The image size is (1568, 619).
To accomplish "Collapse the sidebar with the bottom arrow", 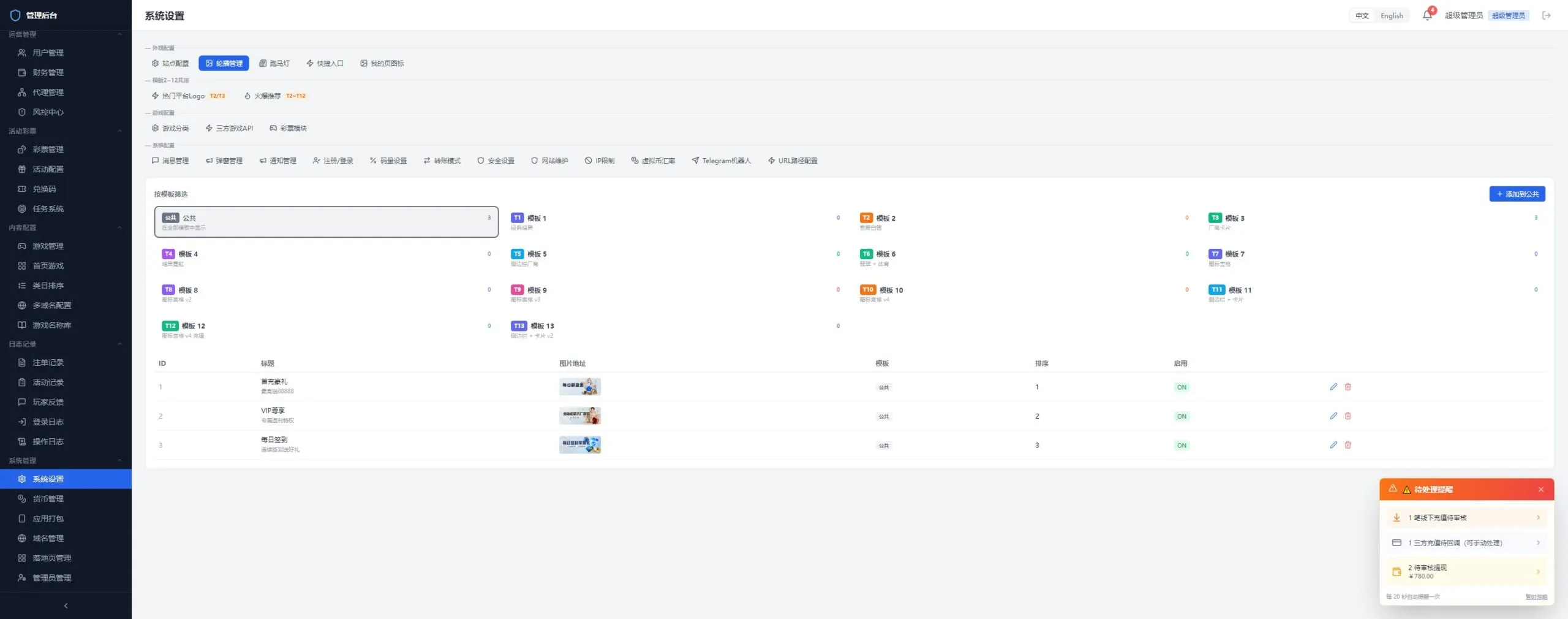I will tap(66, 606).
